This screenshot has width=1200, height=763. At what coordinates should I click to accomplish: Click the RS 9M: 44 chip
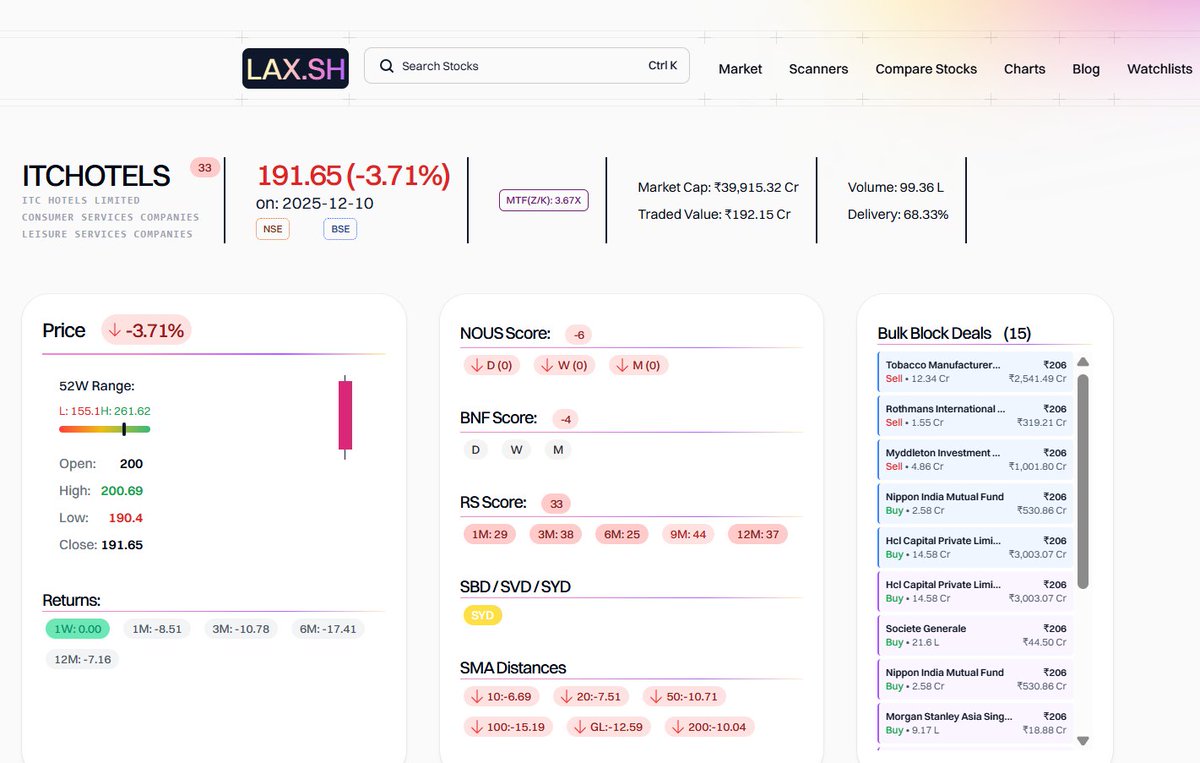[689, 534]
